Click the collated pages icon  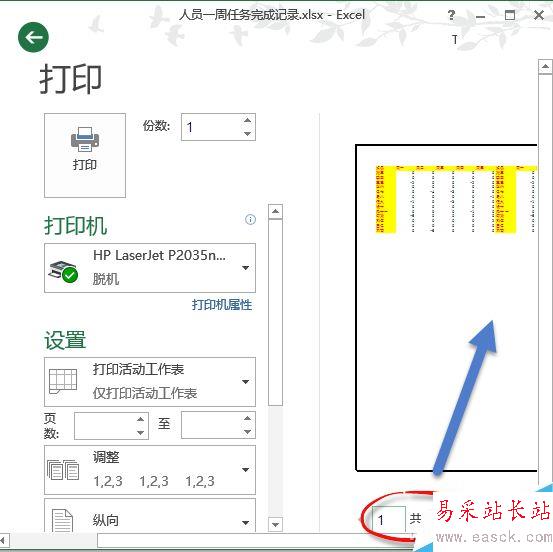(x=63, y=470)
